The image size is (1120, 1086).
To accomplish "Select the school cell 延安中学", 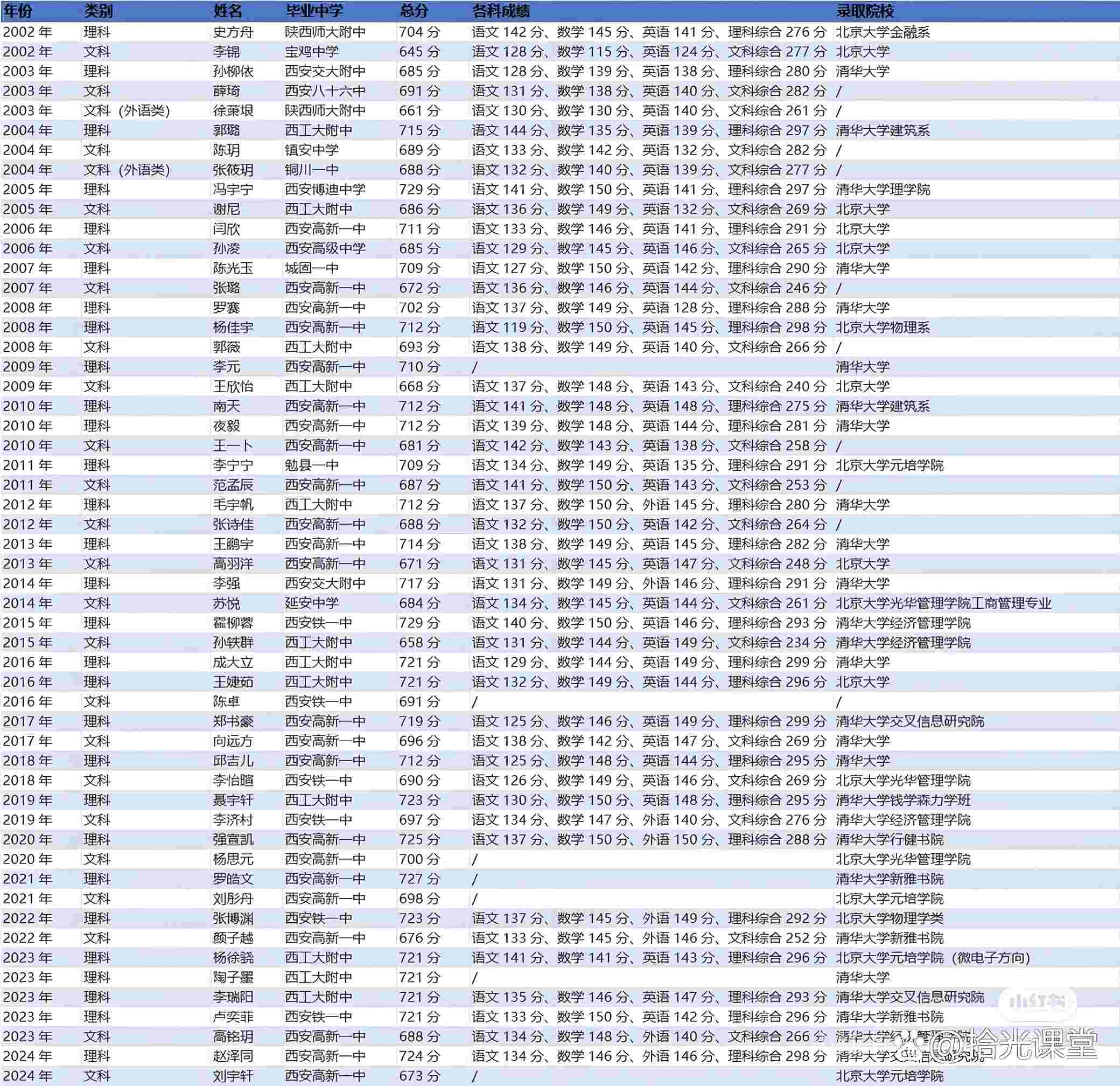I will pos(312,603).
